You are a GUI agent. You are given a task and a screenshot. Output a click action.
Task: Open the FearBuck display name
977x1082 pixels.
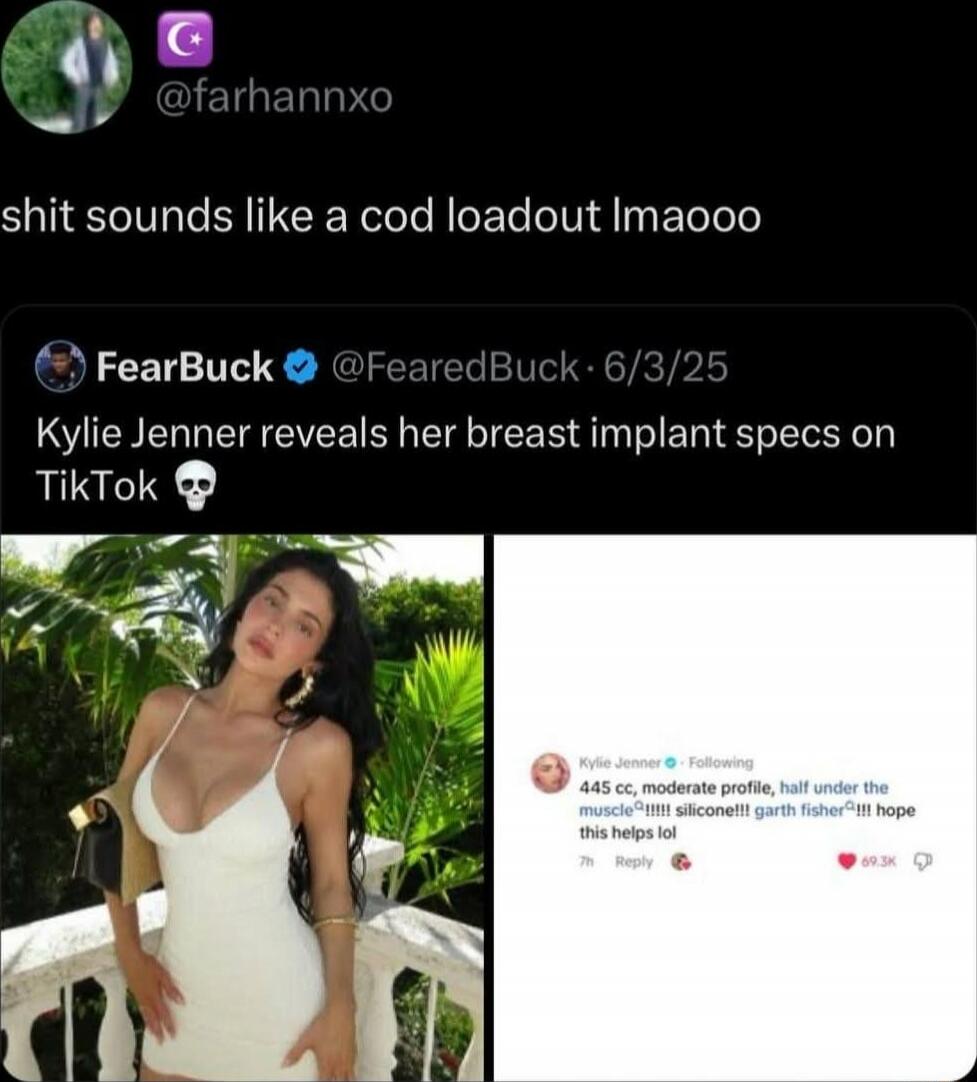pos(184,366)
